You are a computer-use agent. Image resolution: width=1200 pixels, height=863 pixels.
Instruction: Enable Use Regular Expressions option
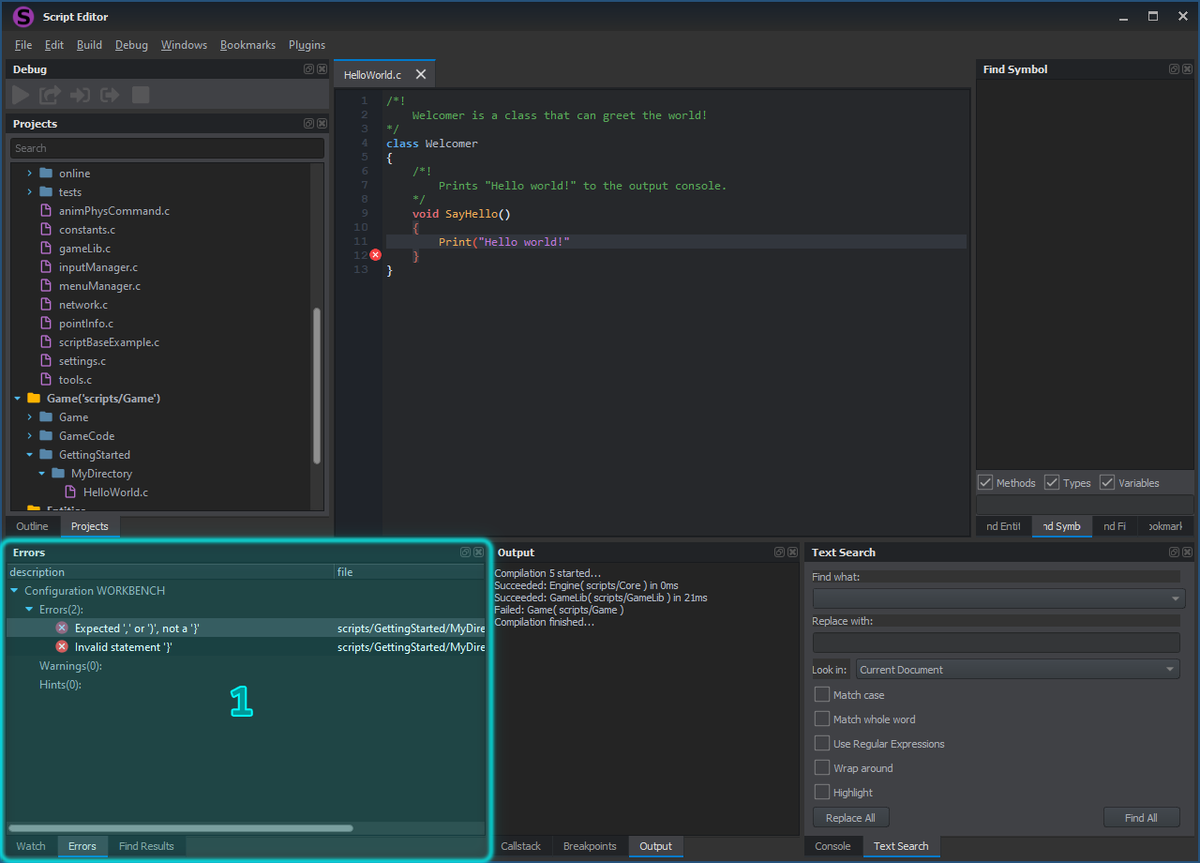823,743
